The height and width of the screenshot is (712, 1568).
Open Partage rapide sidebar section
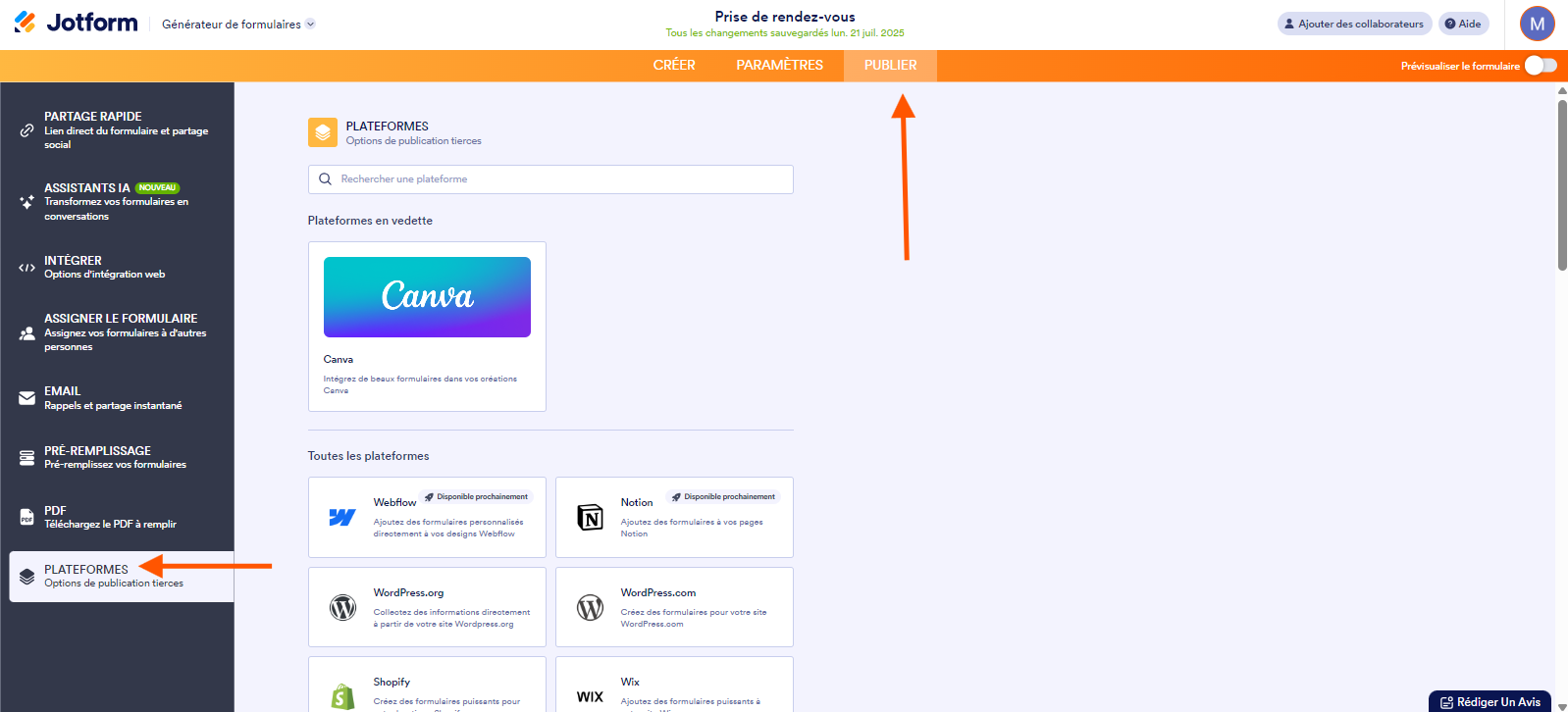(118, 130)
